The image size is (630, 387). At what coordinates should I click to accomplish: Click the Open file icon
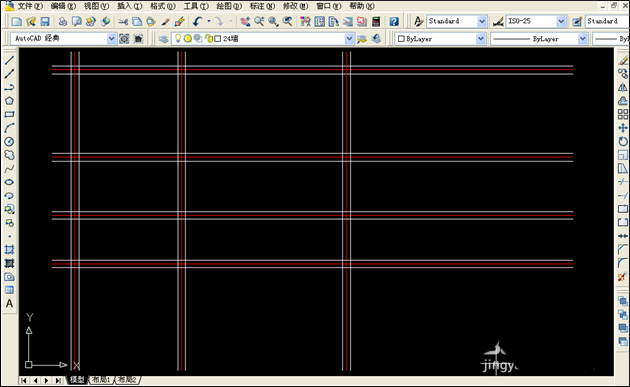tap(31, 21)
